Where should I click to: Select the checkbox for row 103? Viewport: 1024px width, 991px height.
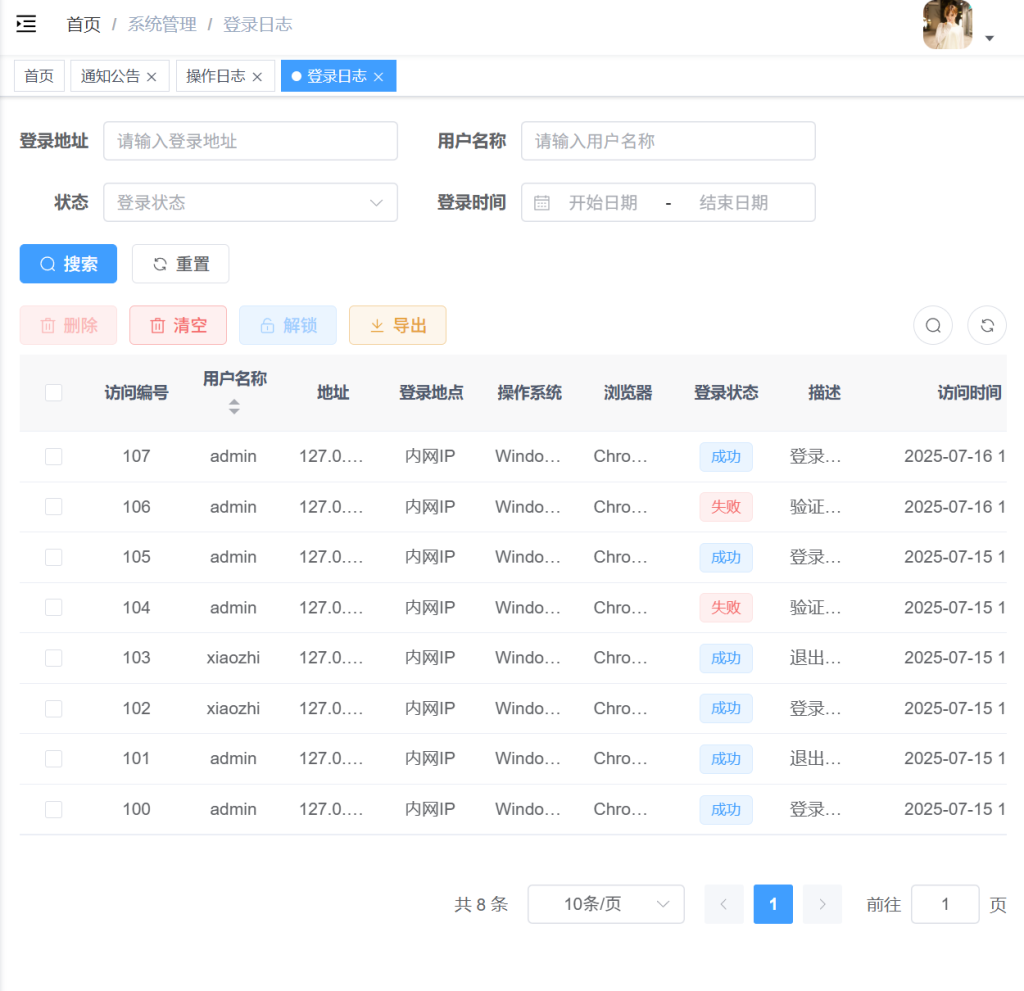pos(54,658)
